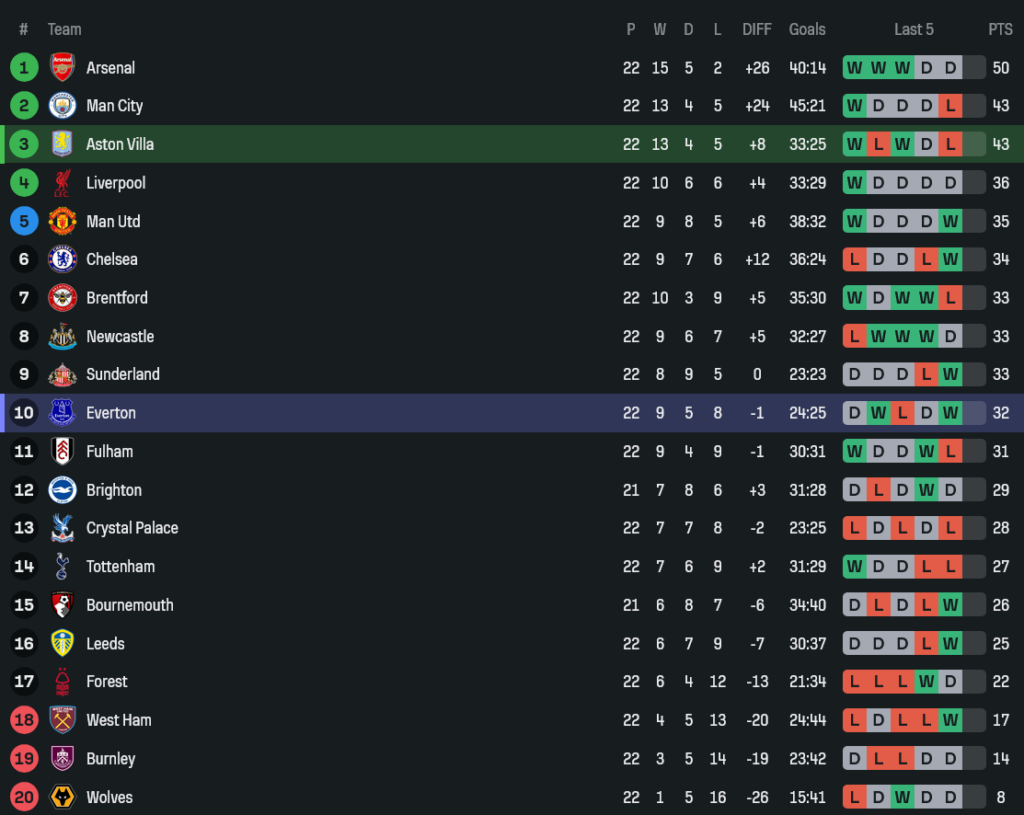Click the Everton club badge

(x=62, y=413)
